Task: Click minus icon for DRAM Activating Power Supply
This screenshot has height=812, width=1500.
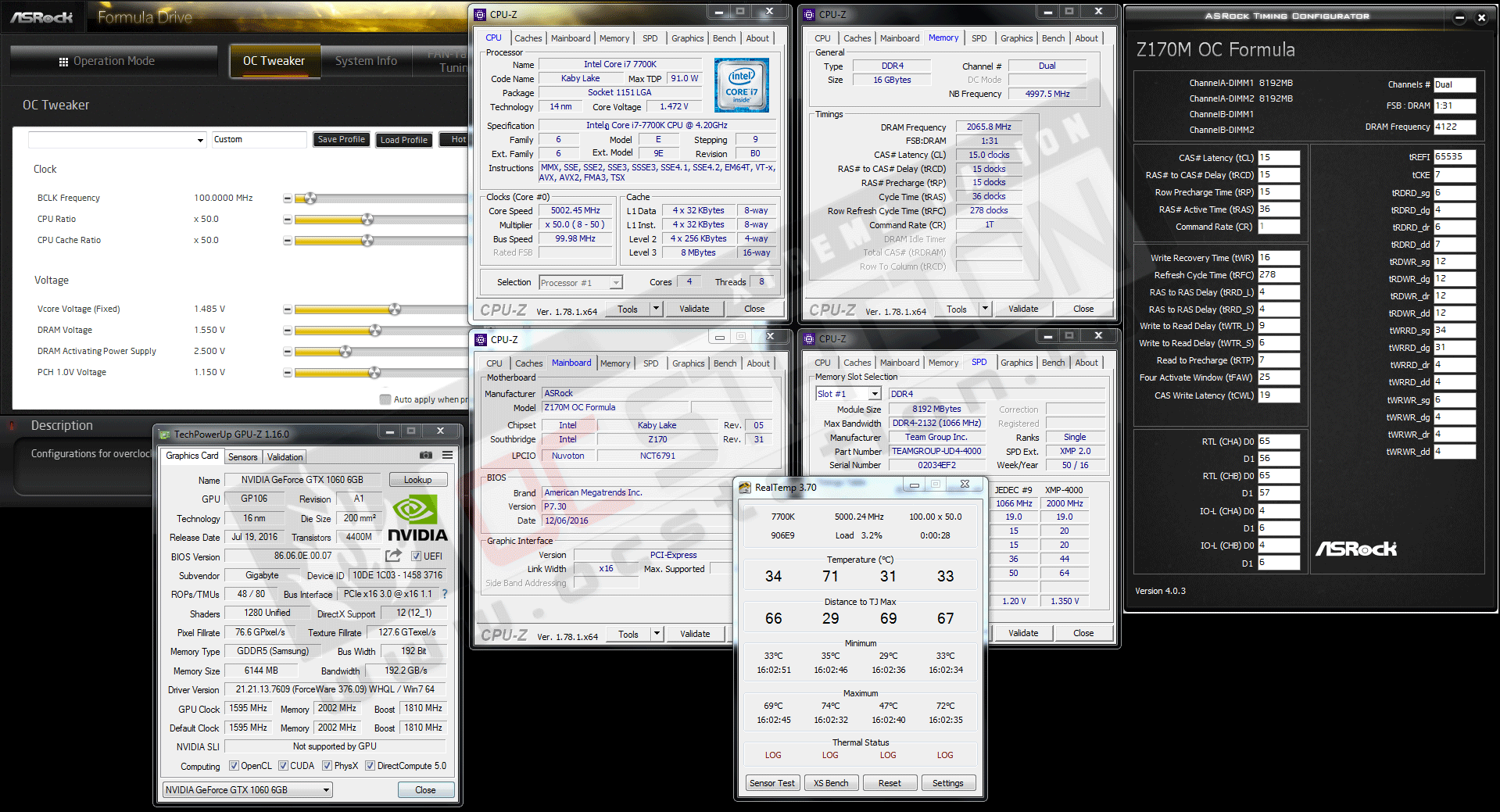Action: [288, 352]
